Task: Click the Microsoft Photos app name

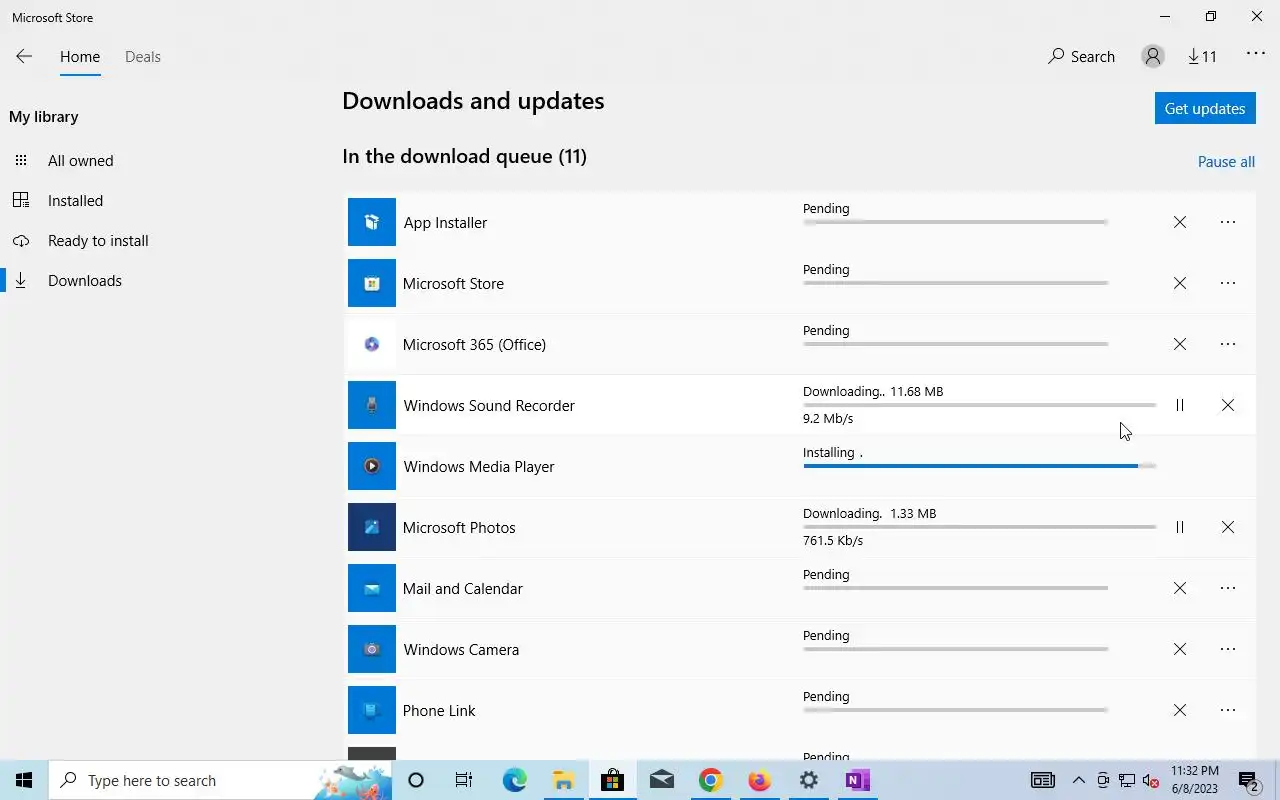Action: click(459, 528)
